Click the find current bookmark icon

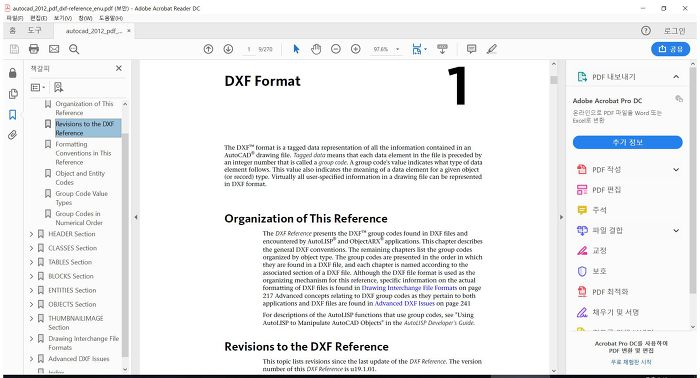[58, 87]
